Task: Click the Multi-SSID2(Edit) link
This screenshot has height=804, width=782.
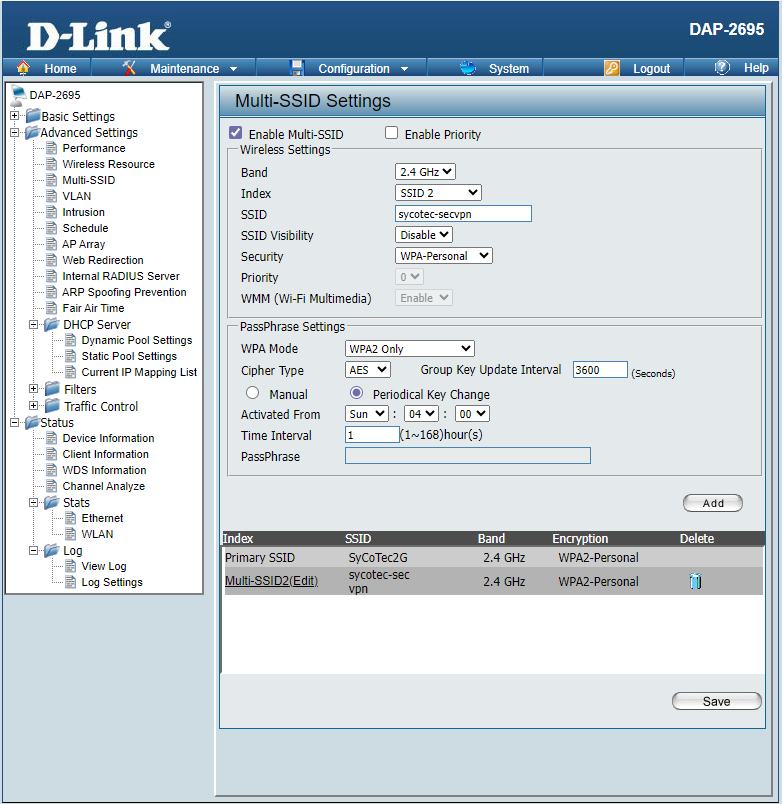Action: [x=271, y=581]
